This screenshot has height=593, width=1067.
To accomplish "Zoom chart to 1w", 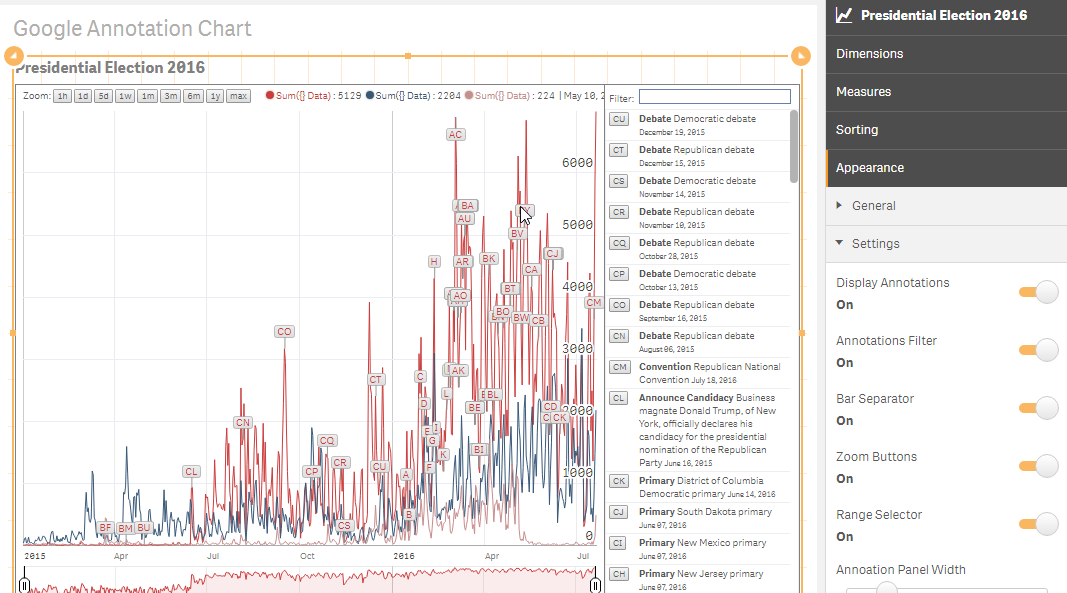I will point(125,96).
